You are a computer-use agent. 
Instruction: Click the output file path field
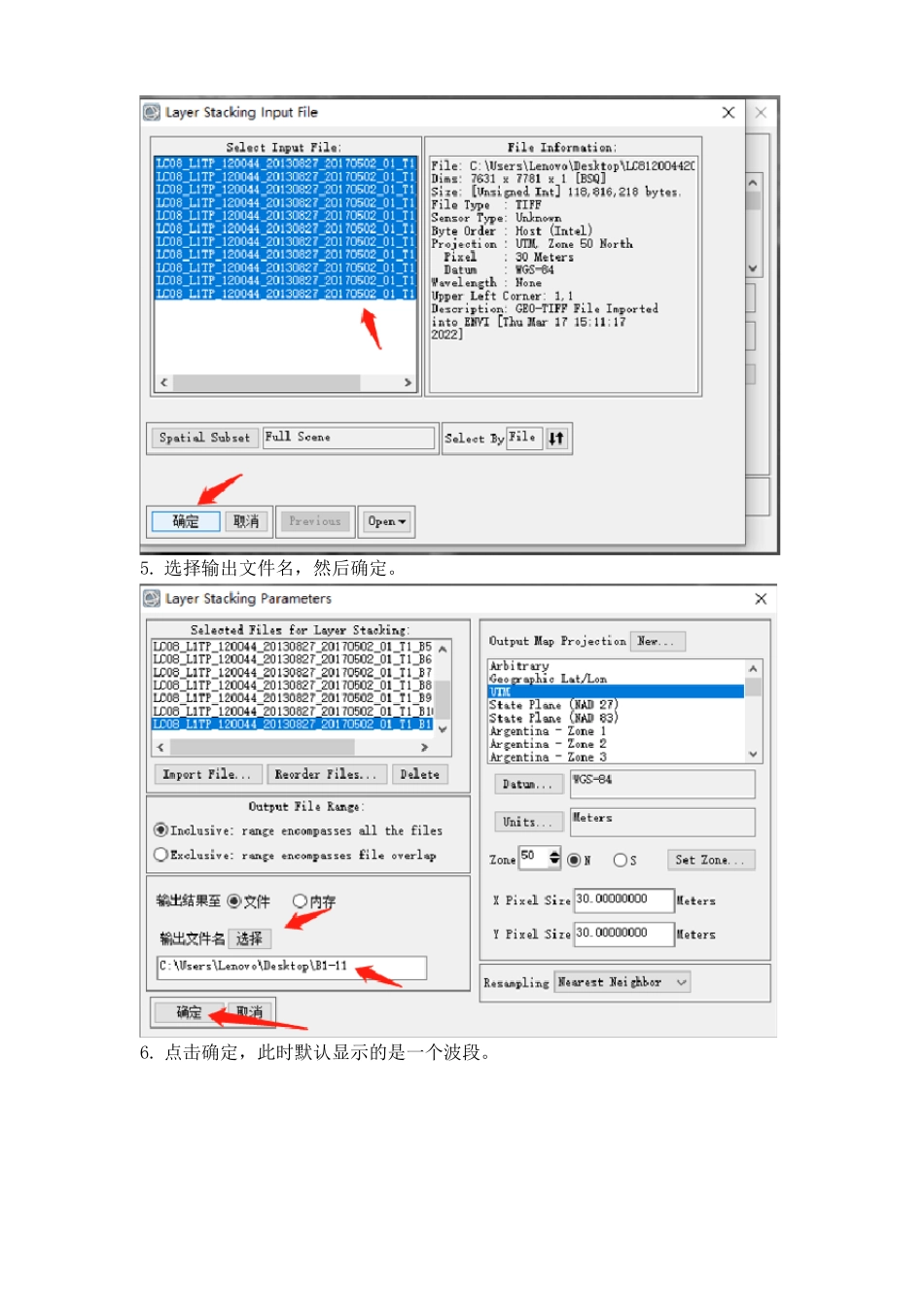coord(292,967)
